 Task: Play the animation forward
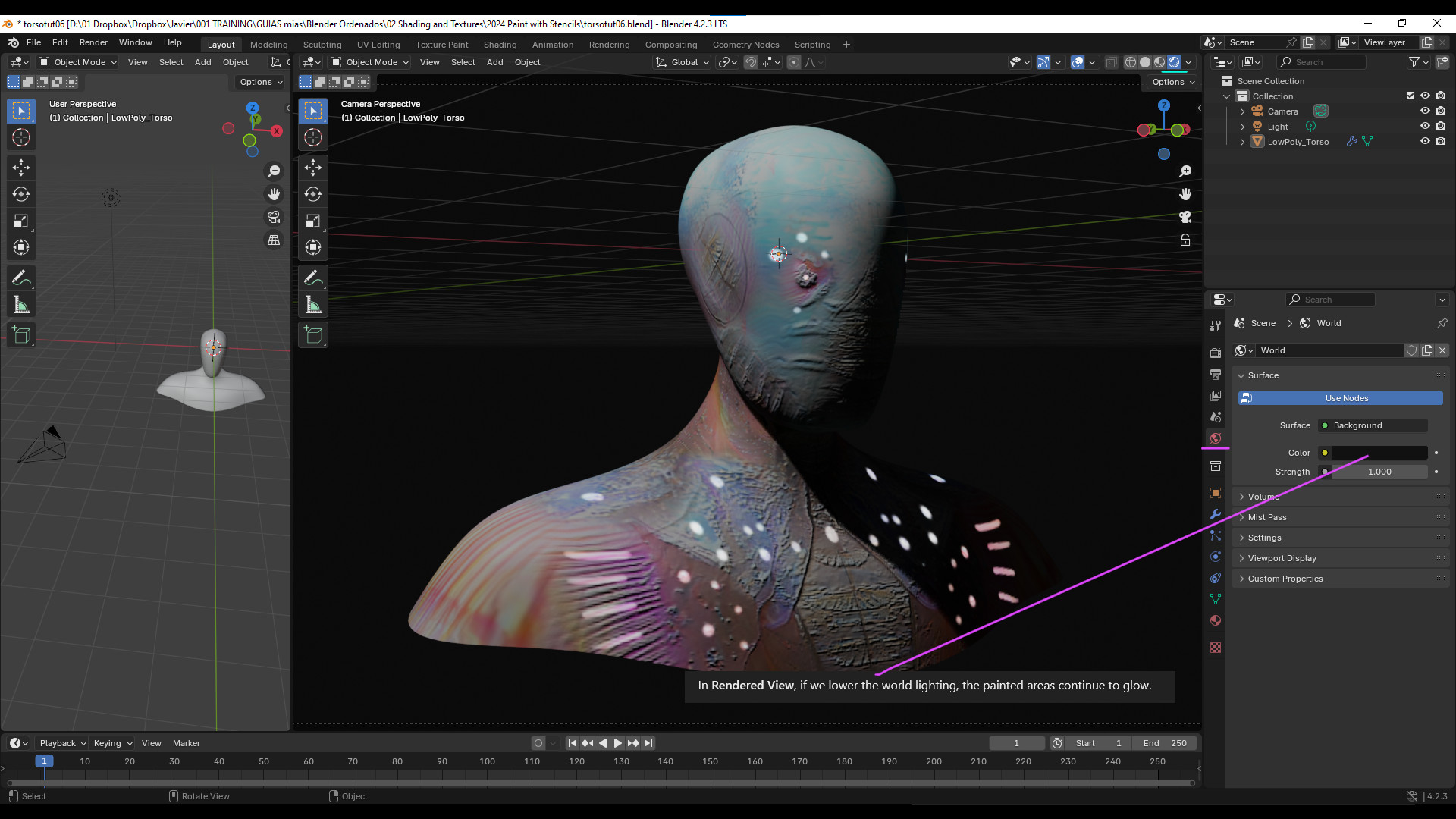(617, 743)
